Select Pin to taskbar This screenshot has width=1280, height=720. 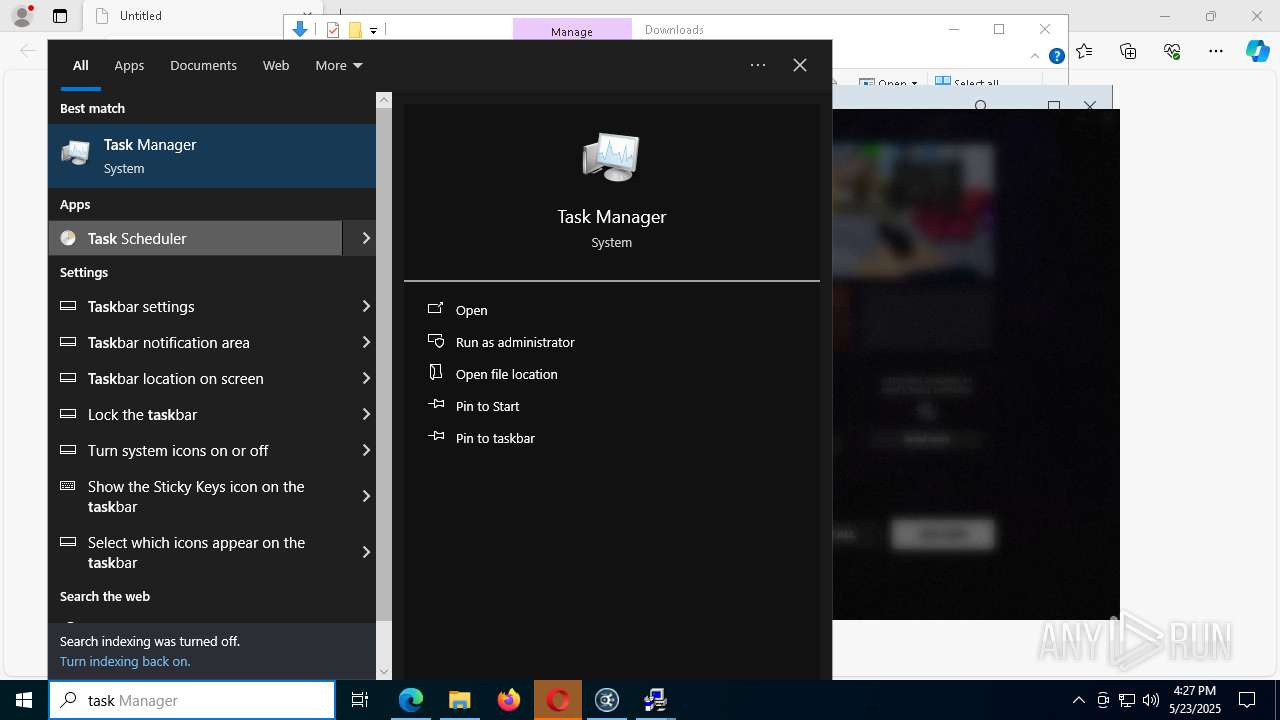pyautogui.click(x=495, y=438)
